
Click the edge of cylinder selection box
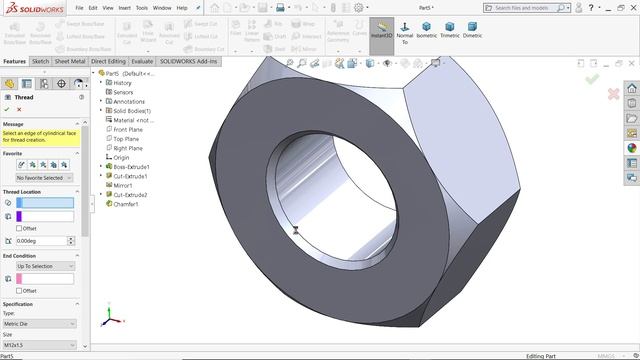click(x=45, y=203)
